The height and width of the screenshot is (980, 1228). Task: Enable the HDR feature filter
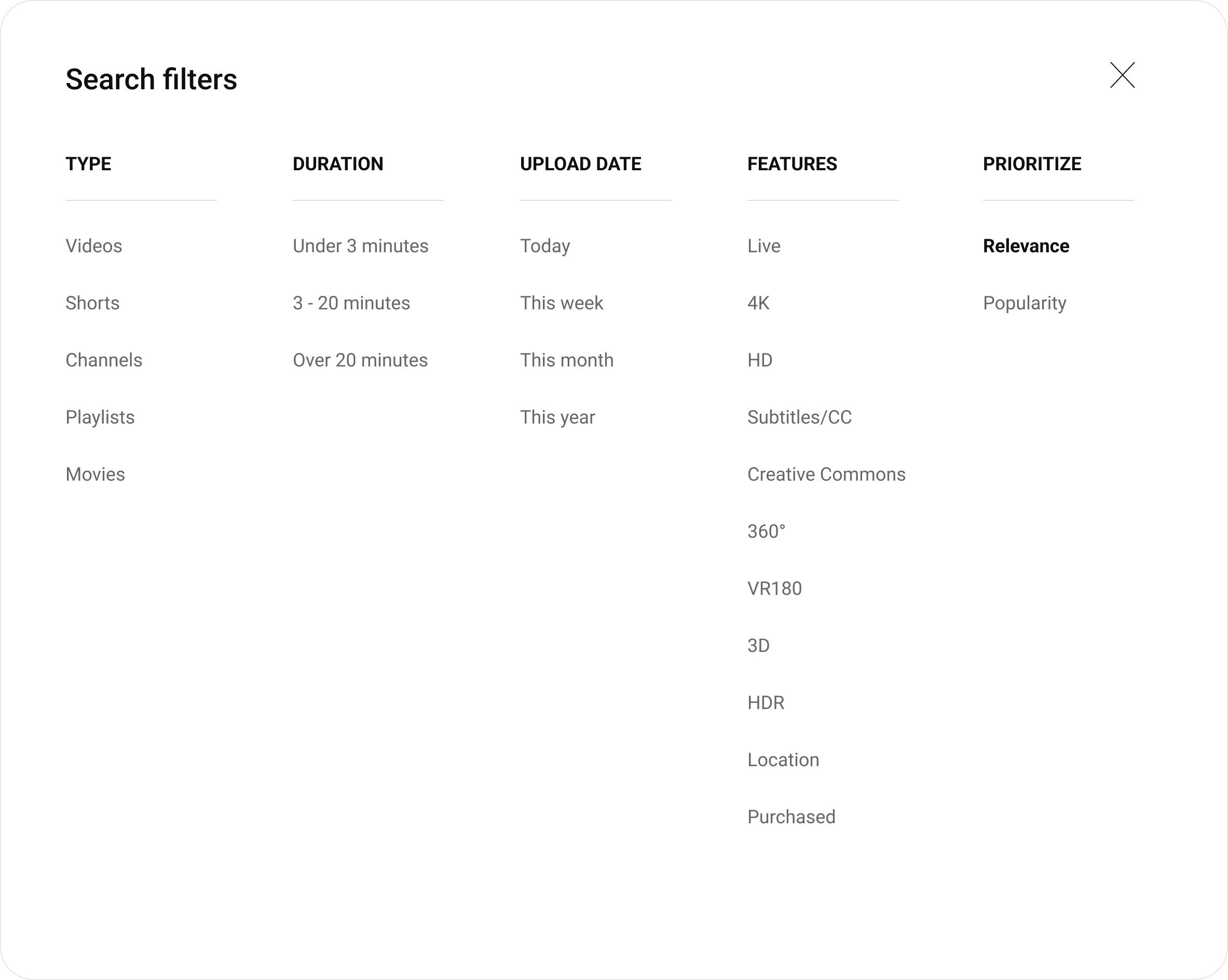(x=766, y=702)
